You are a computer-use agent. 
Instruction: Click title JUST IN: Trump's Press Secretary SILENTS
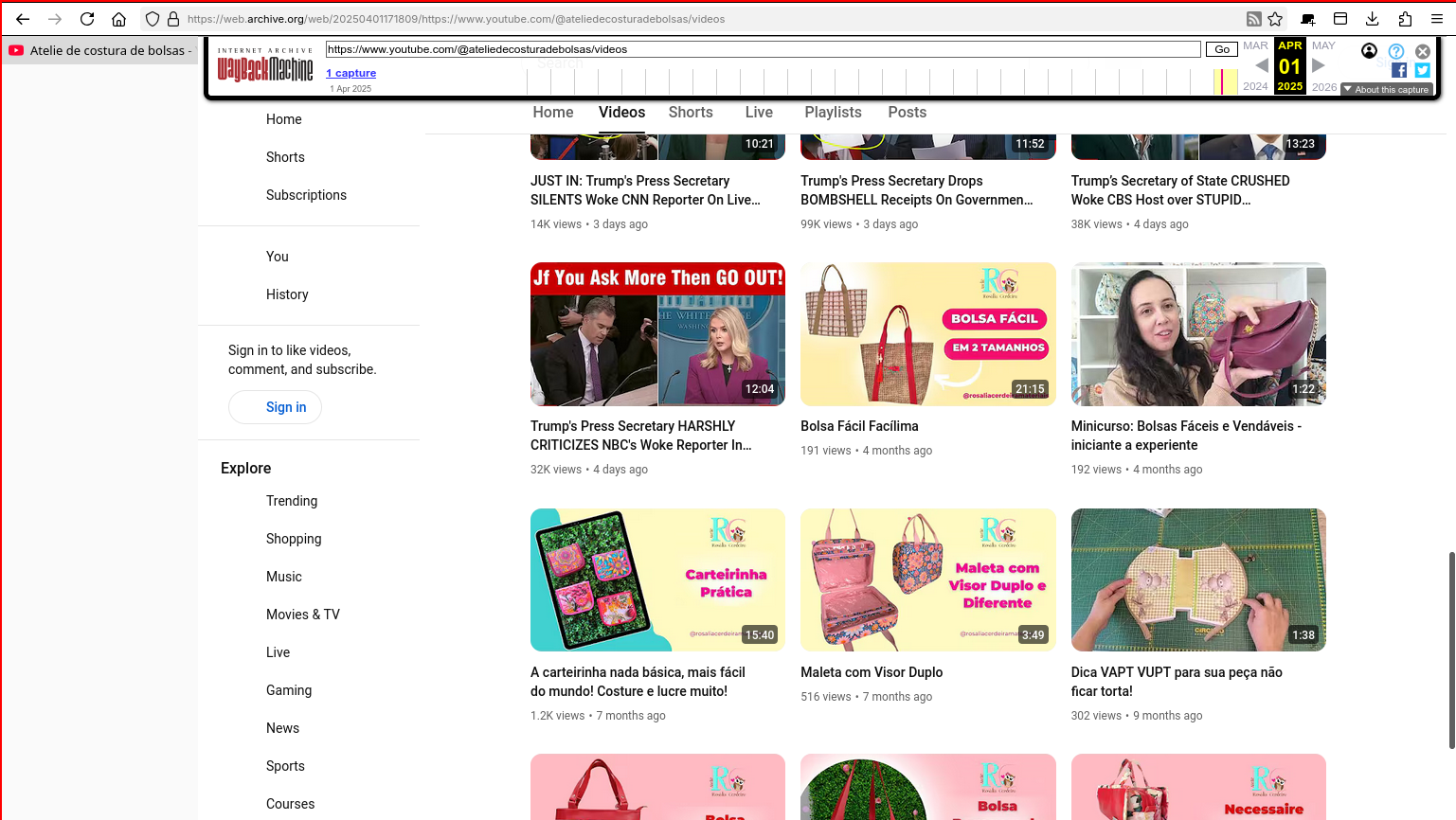645,190
